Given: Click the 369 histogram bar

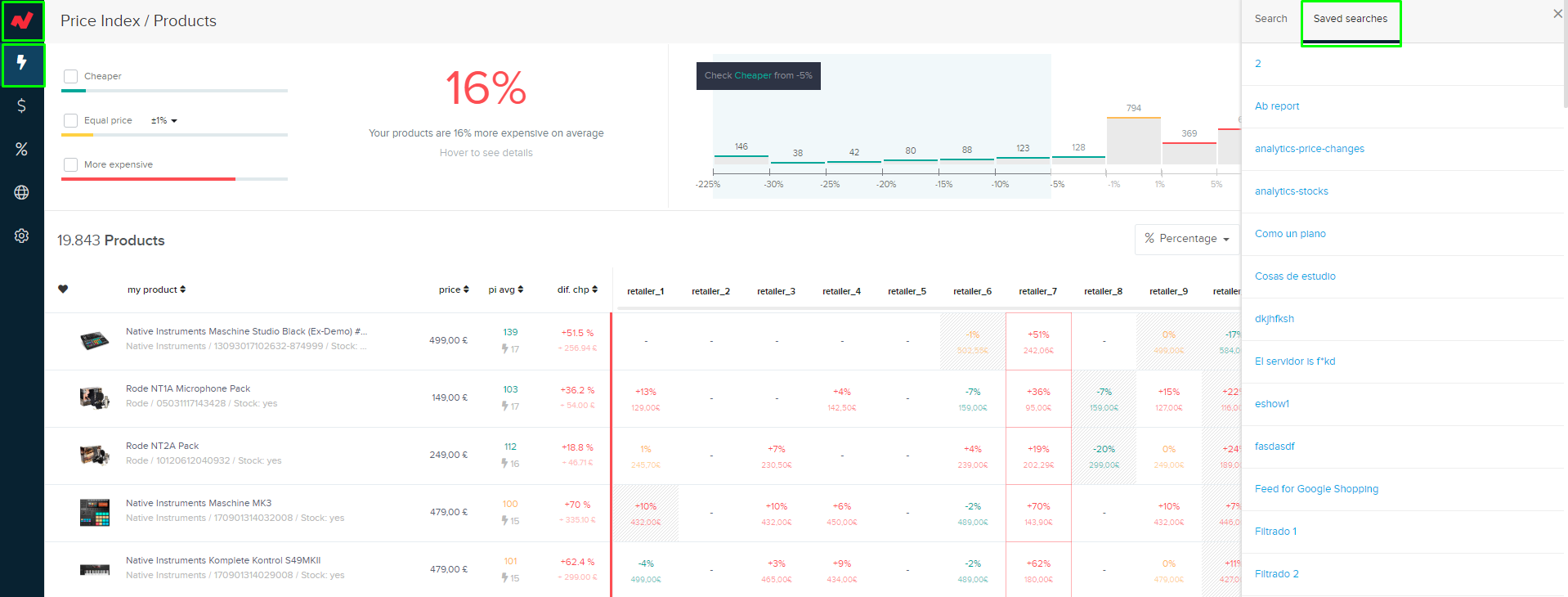Looking at the screenshot, I should (x=1189, y=153).
